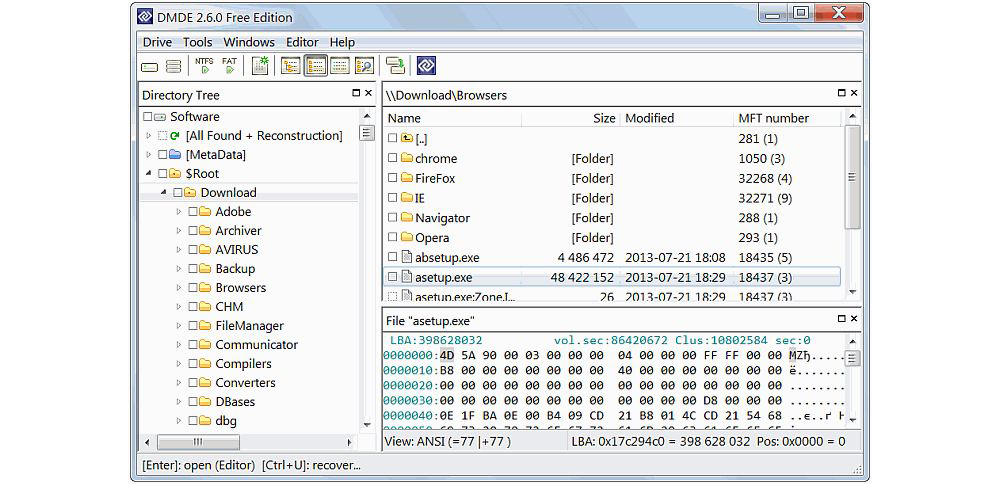Viewport: 1000px width, 484px height.
Task: Check the box next to asetup.exe
Action: (x=393, y=277)
